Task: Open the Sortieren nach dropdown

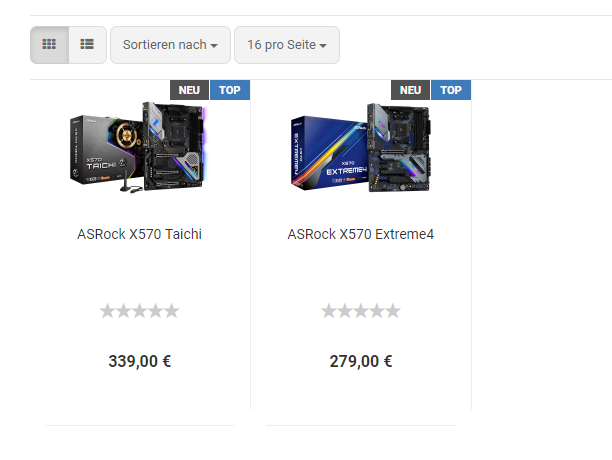Action: coord(170,45)
